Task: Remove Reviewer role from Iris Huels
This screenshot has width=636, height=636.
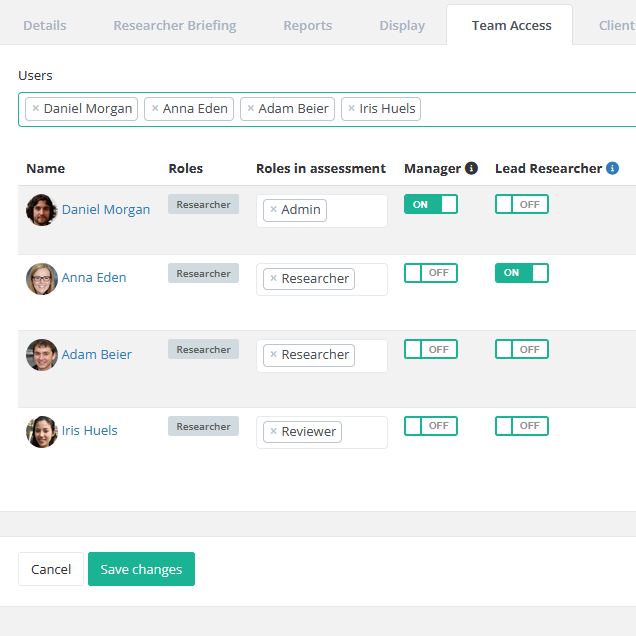Action: coord(273,431)
